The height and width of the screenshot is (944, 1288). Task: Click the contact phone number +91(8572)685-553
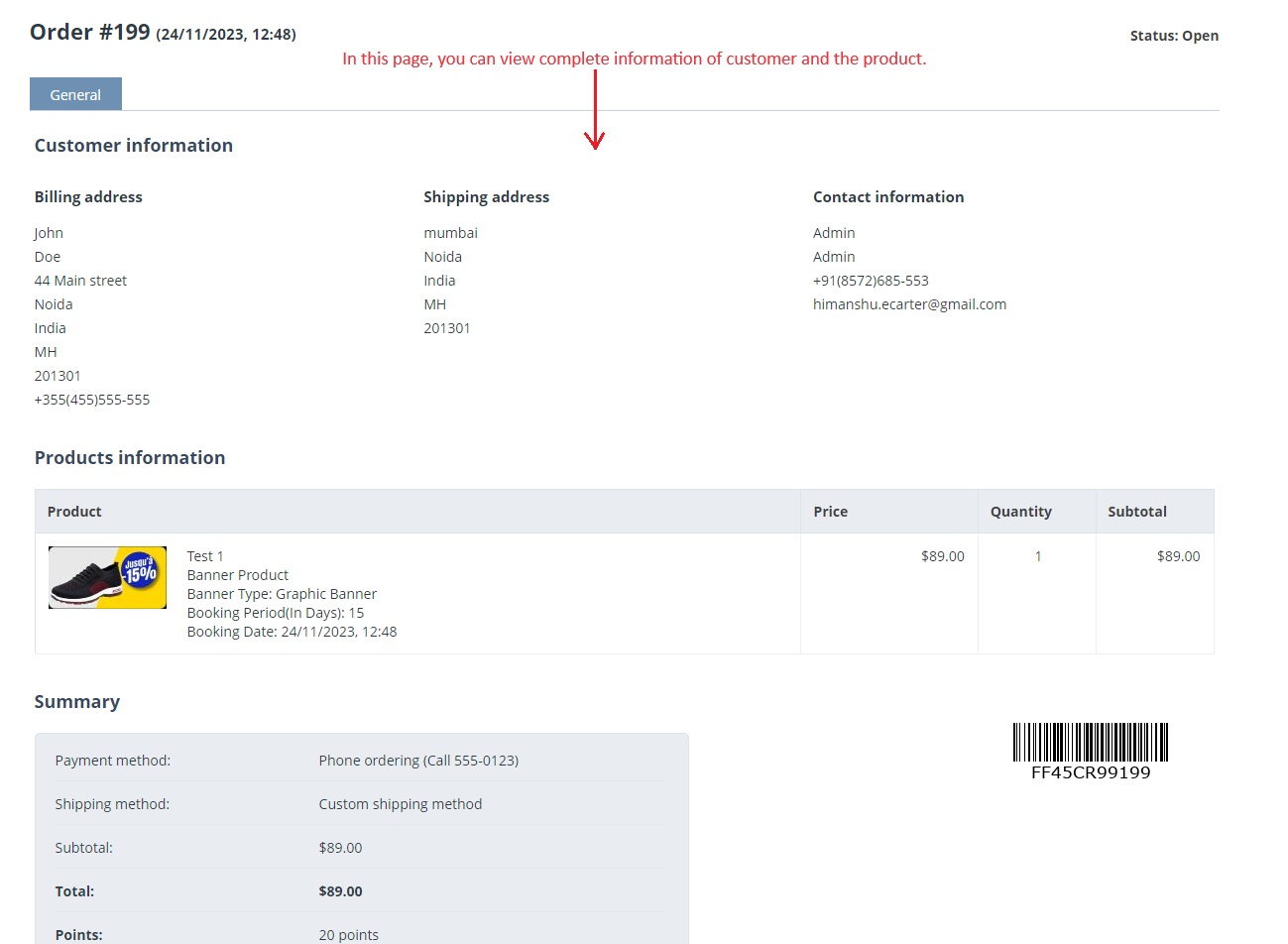coord(871,281)
